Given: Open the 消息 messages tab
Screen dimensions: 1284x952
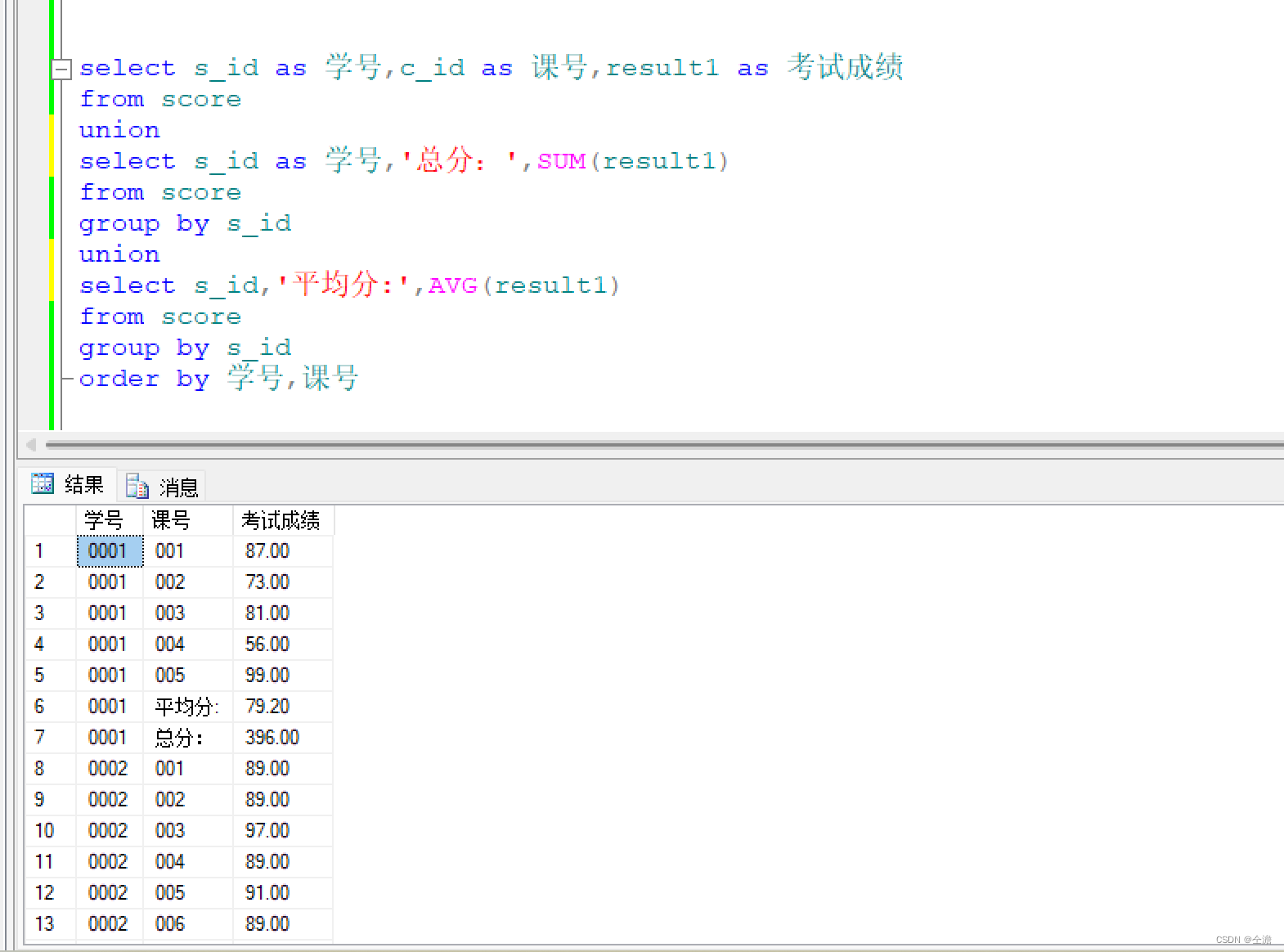Looking at the screenshot, I should pos(162,487).
